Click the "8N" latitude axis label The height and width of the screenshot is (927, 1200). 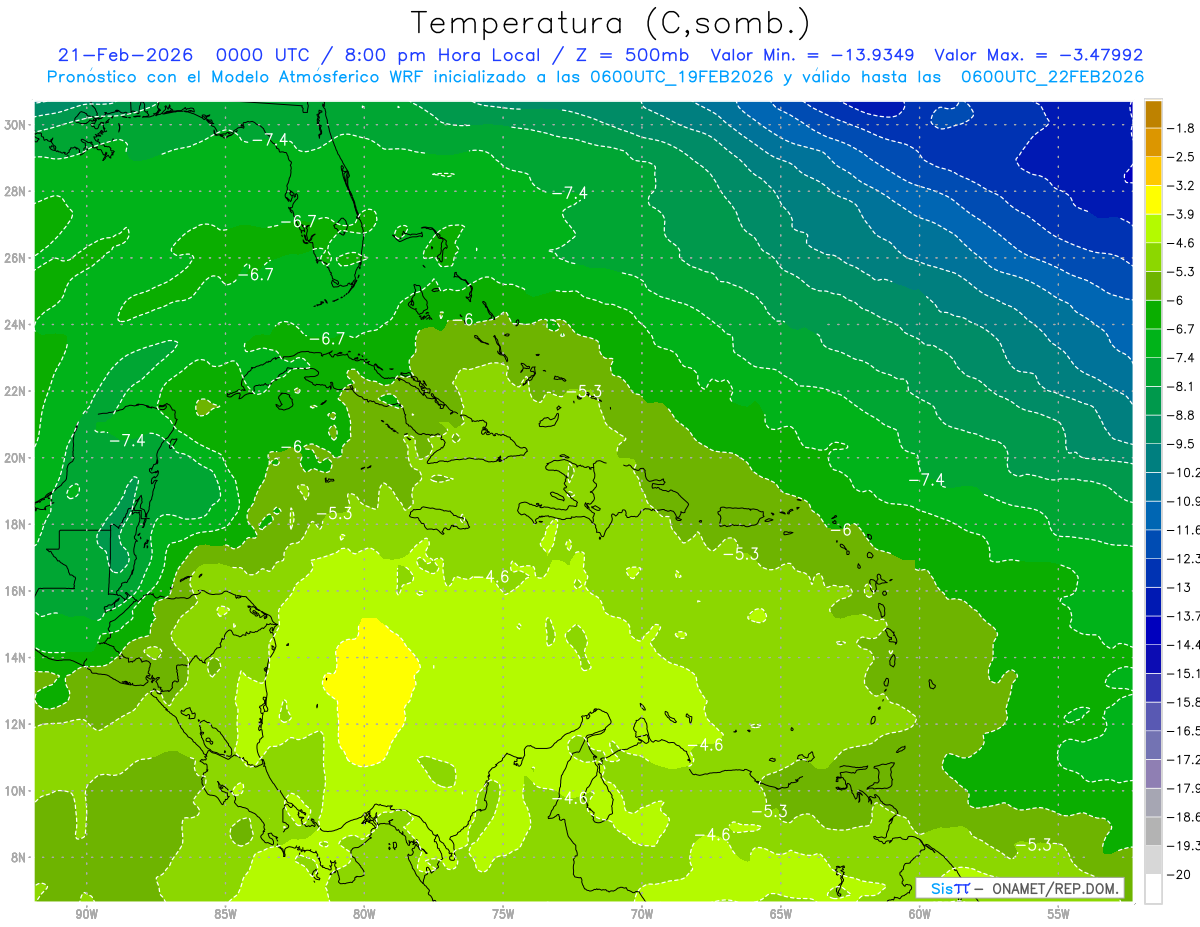point(20,857)
